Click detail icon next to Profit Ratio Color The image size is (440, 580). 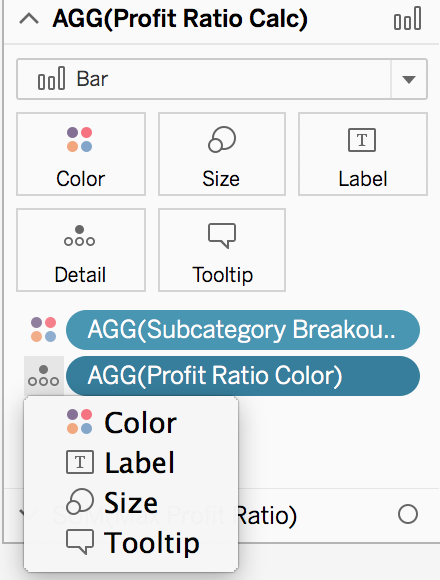tap(44, 376)
